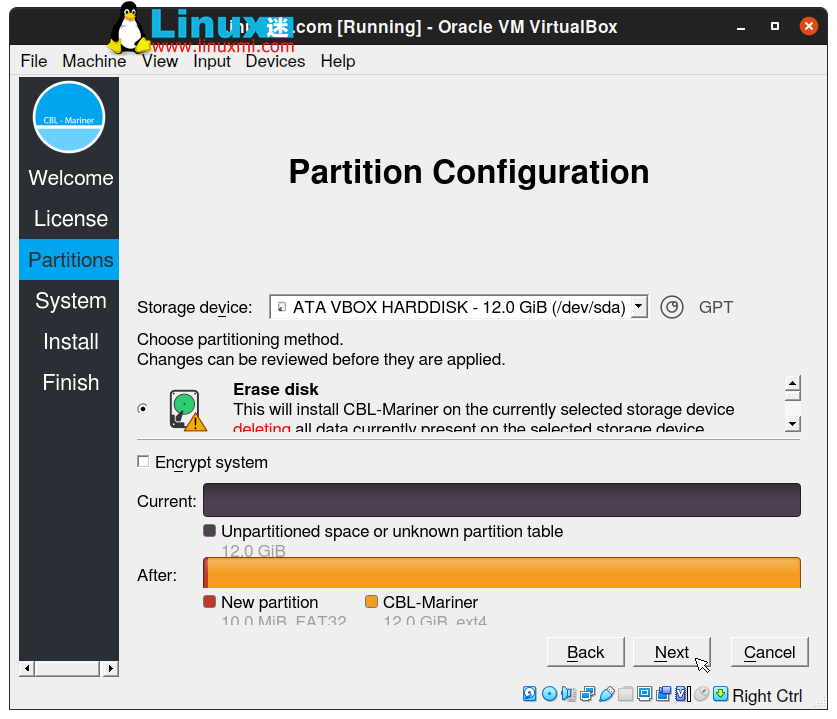Click the sidebar scroll right arrow
The width and height of the screenshot is (837, 719).
pyautogui.click(x=110, y=668)
